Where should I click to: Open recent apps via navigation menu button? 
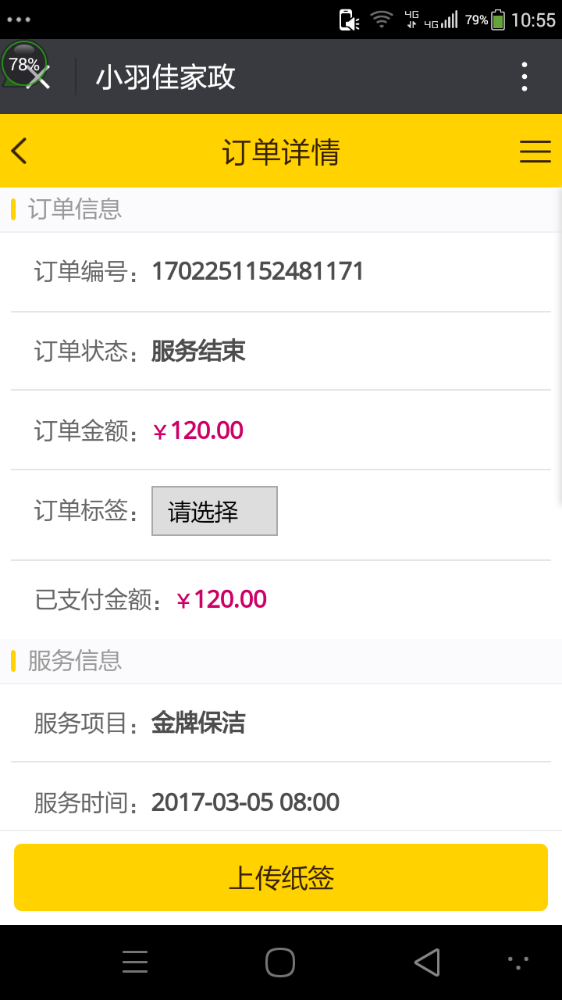(x=135, y=962)
